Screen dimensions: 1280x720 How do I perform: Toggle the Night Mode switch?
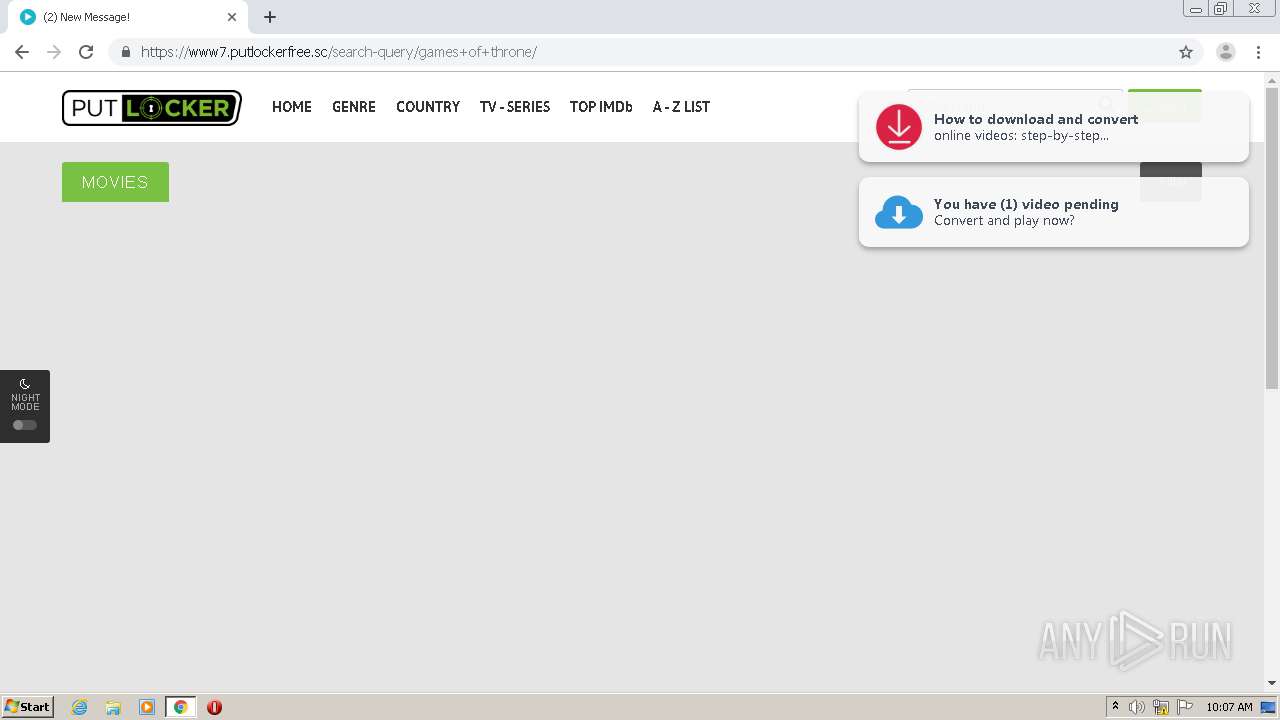click(x=25, y=425)
